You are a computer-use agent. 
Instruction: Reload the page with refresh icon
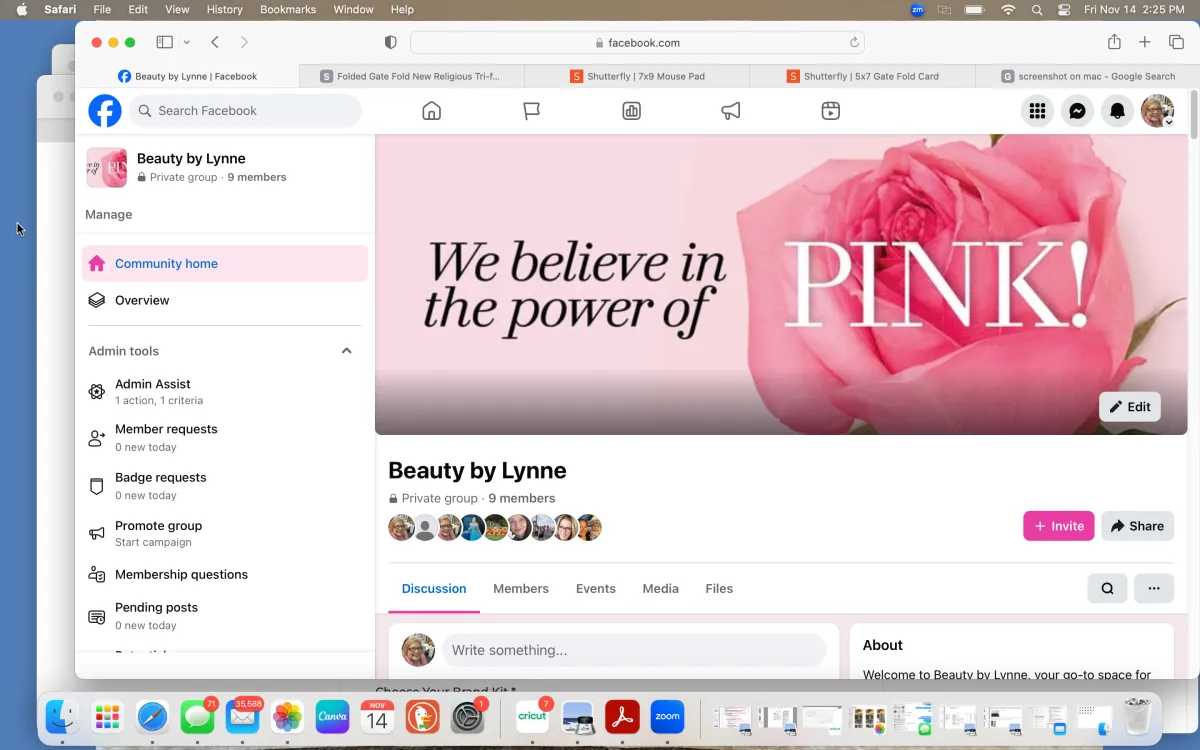tap(854, 42)
